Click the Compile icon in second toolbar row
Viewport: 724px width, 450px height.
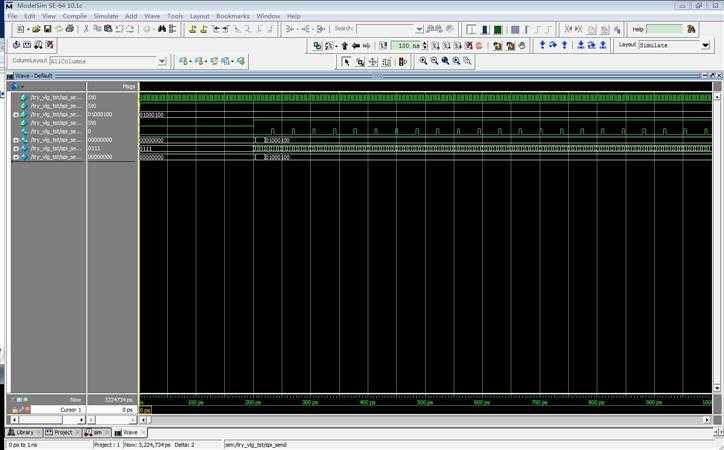click(16, 45)
